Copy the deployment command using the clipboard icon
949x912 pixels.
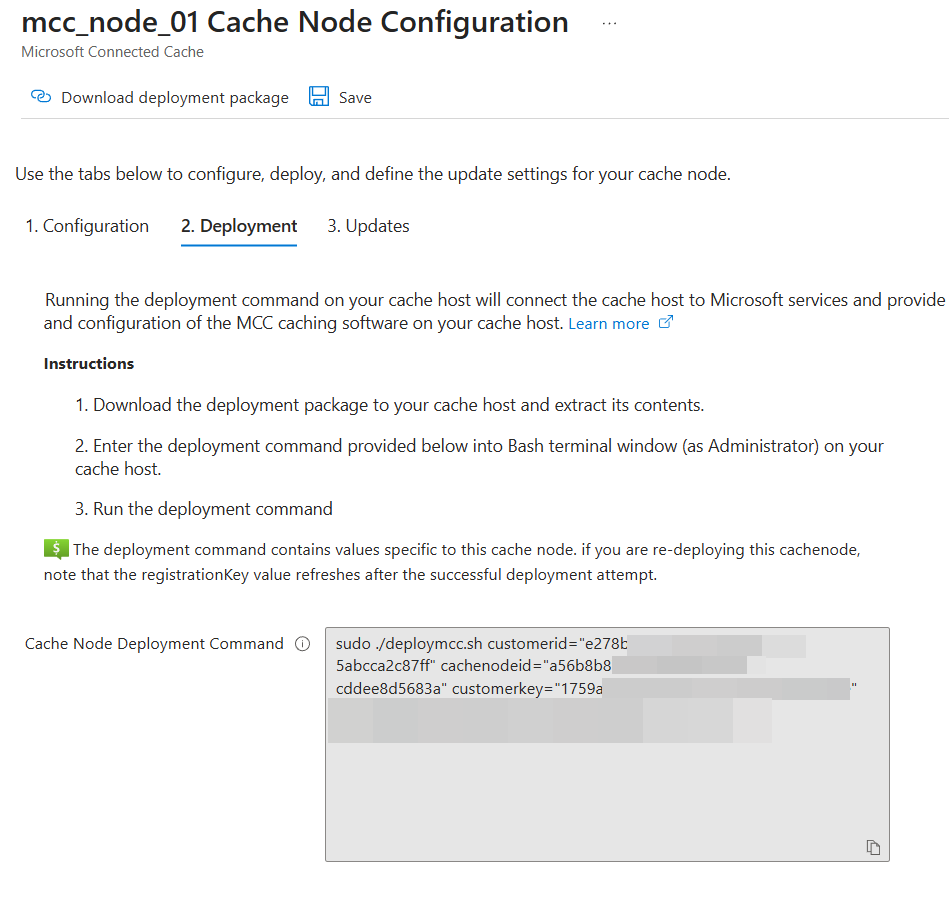point(873,847)
